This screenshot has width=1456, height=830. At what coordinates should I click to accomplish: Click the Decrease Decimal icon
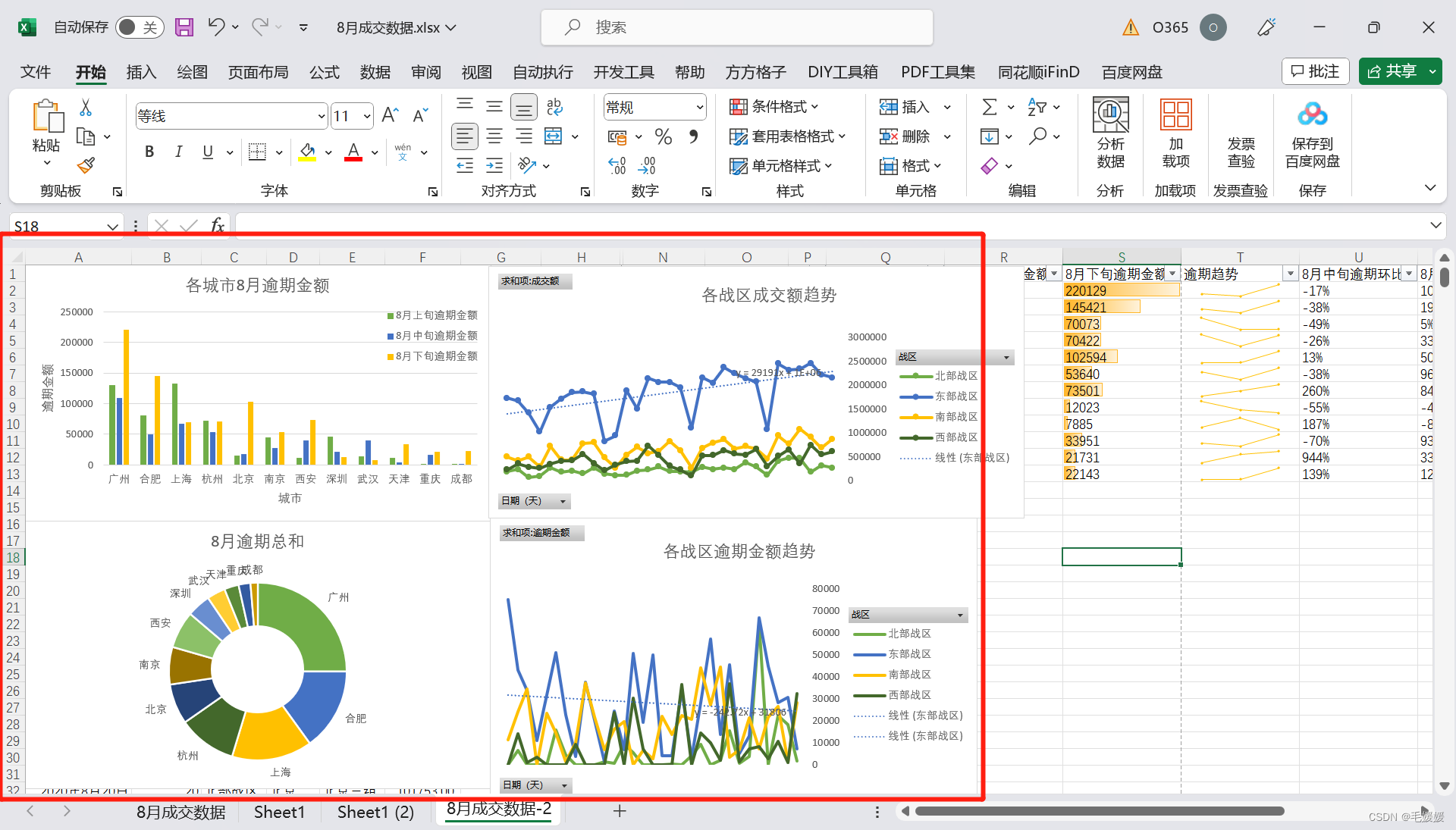(x=647, y=165)
